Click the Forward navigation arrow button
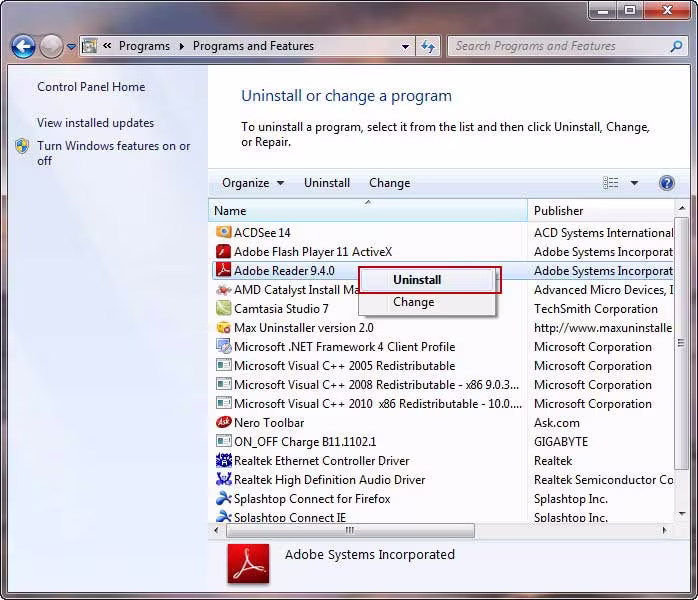 click(51, 46)
